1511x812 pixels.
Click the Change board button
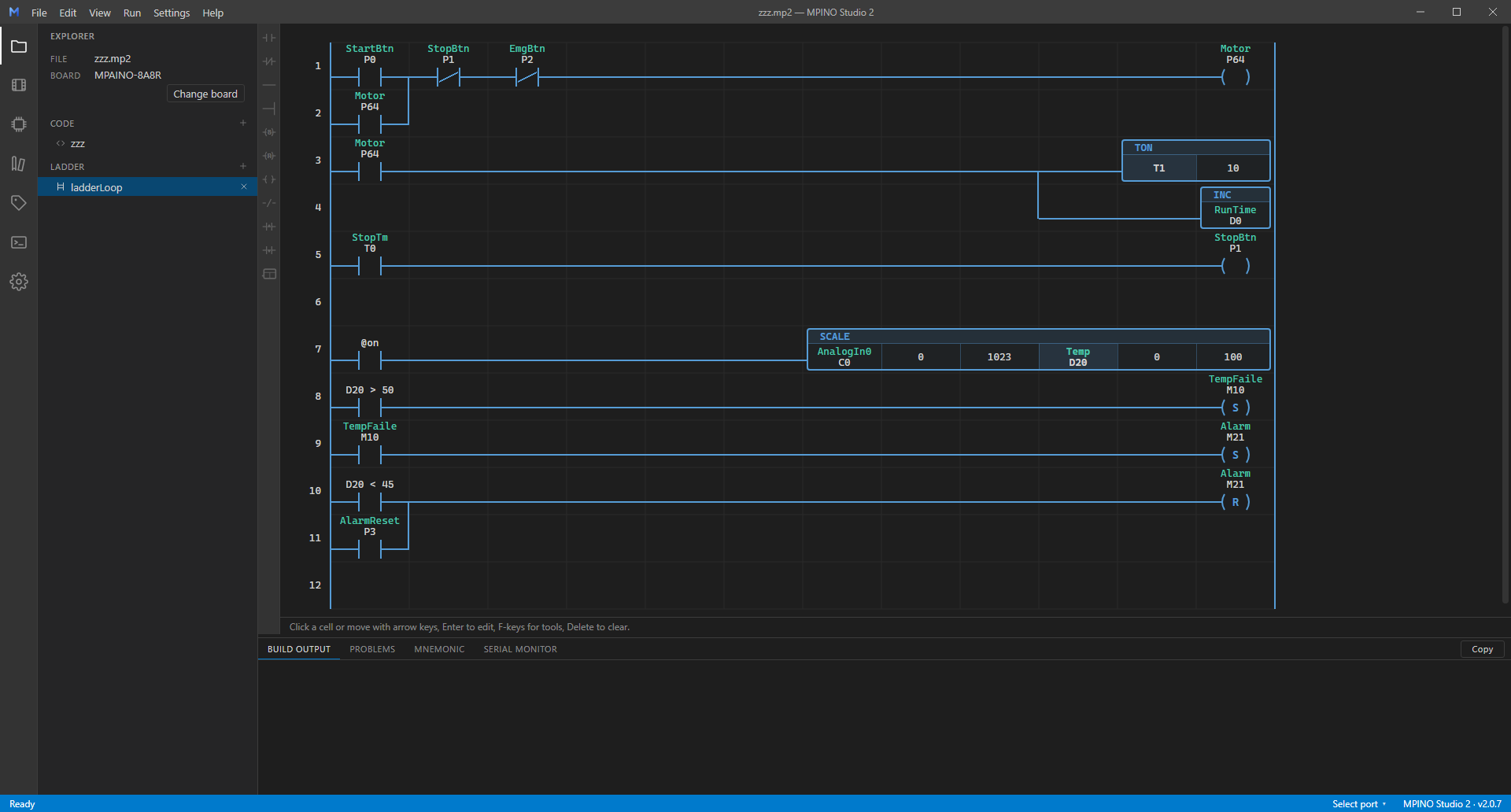point(205,94)
